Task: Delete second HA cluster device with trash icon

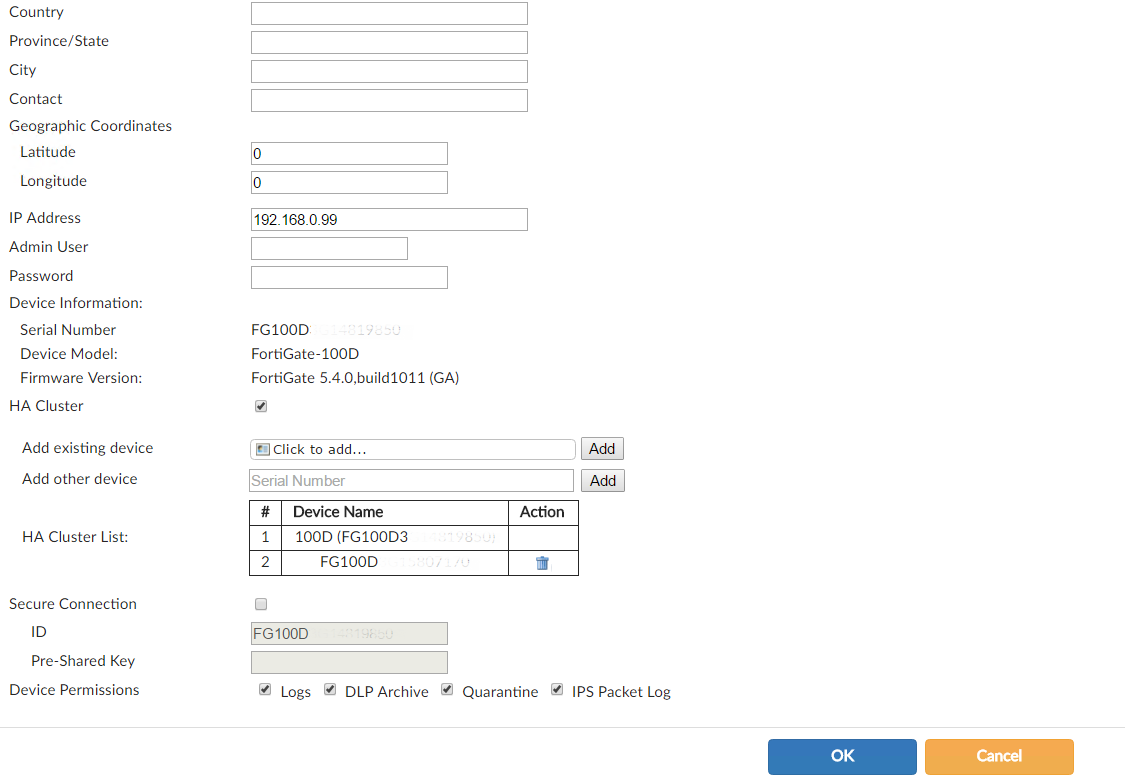Action: [x=542, y=563]
